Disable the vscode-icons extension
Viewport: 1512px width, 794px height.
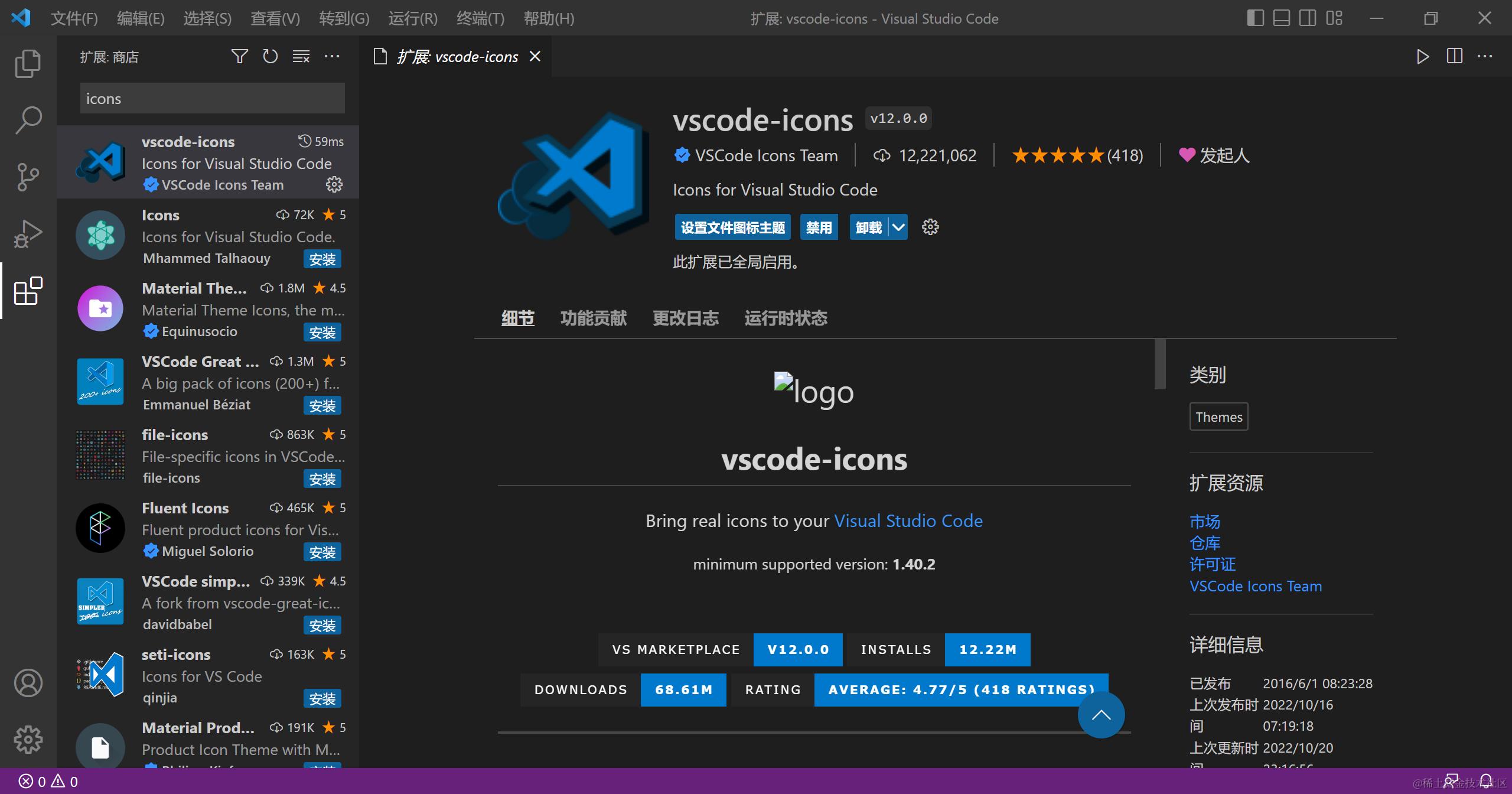click(x=819, y=227)
